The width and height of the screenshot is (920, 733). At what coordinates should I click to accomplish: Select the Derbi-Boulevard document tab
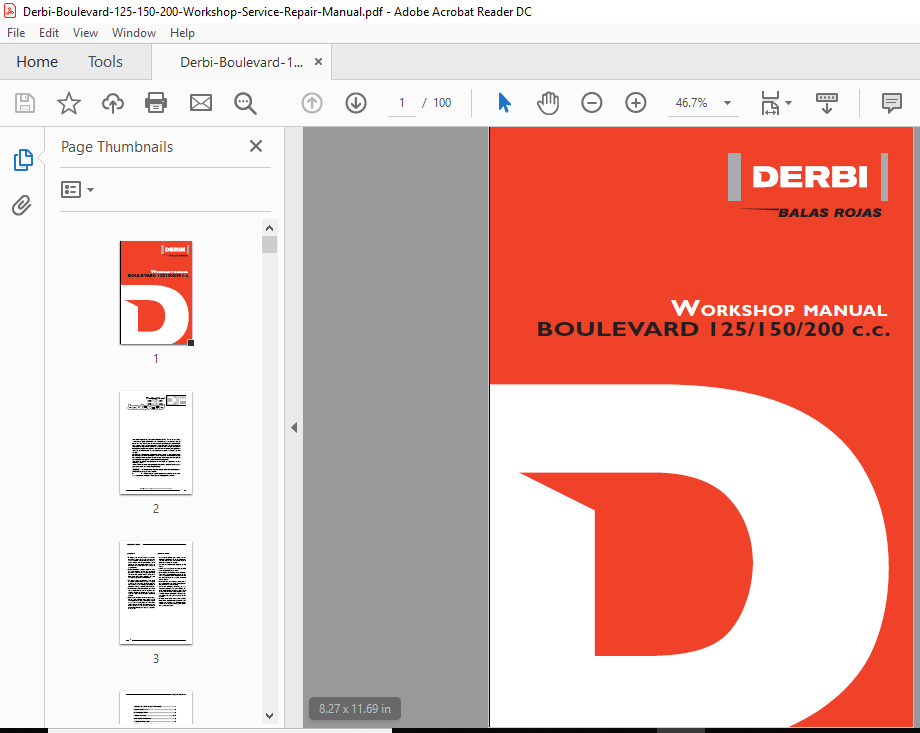pos(241,62)
